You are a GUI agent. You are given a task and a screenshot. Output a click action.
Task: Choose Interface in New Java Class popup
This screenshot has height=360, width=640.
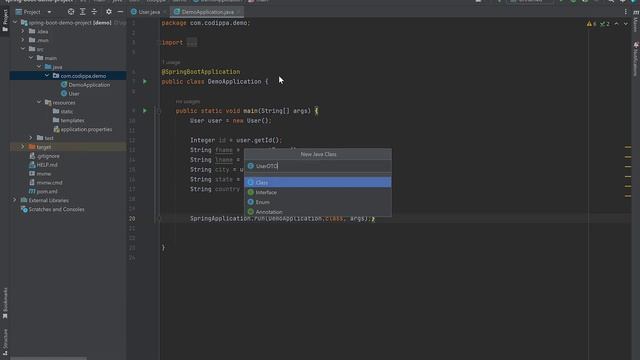coord(318,192)
